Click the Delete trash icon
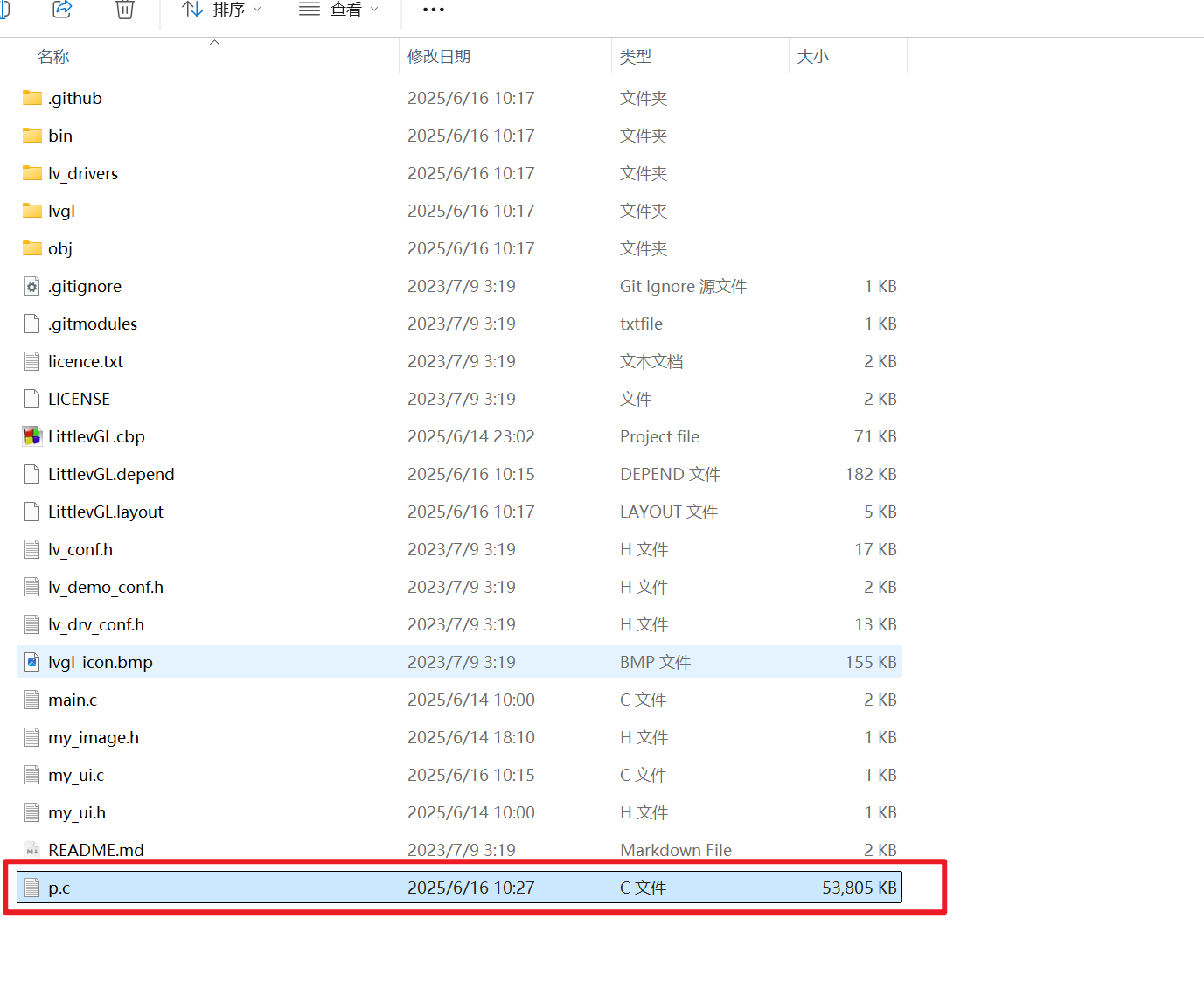1204x996 pixels. point(124,10)
